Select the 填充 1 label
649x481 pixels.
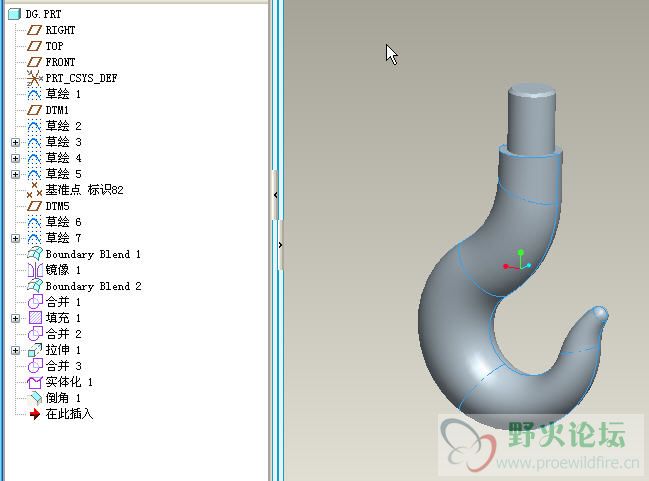tap(63, 318)
